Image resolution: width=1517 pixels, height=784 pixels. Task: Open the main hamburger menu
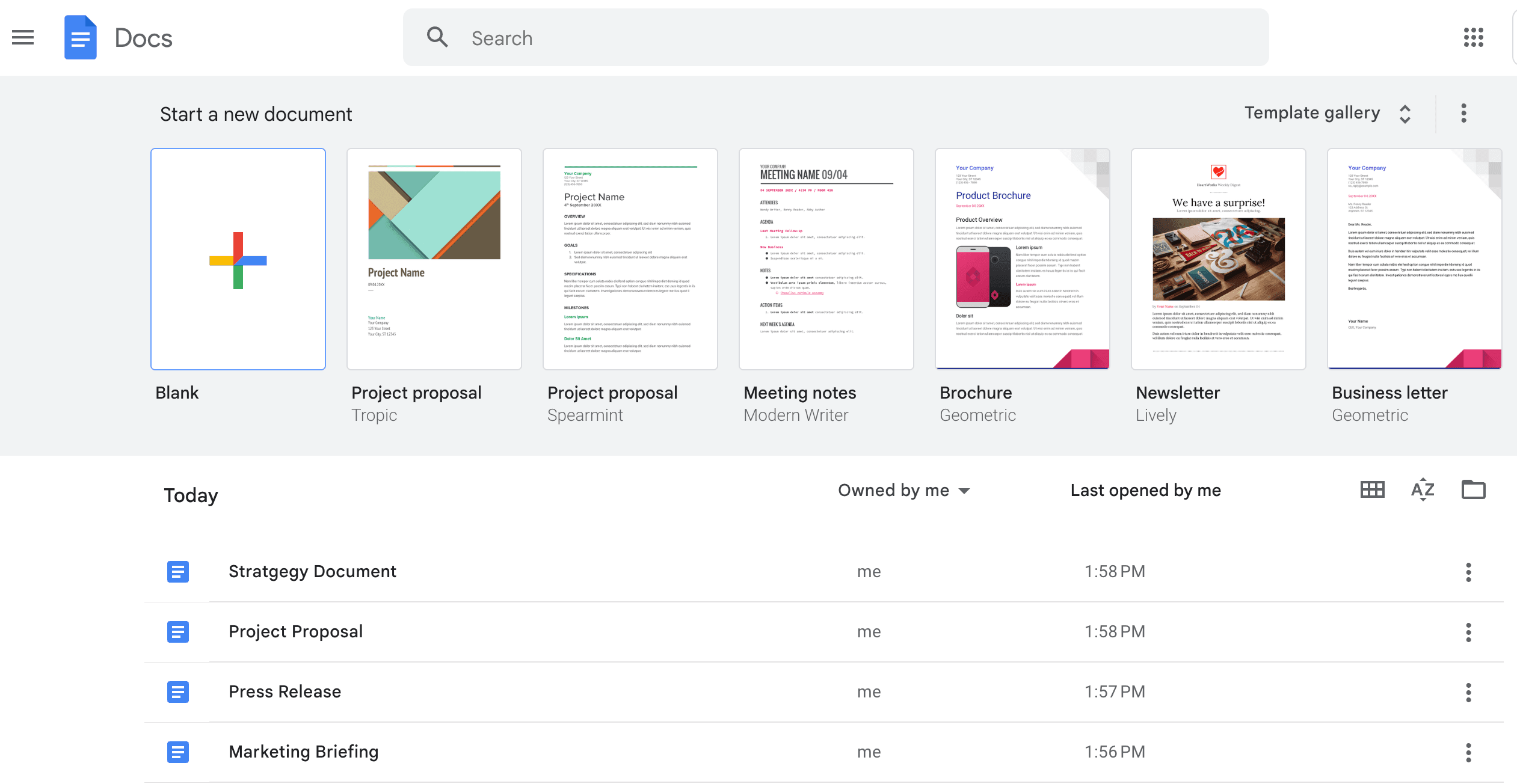(x=23, y=37)
